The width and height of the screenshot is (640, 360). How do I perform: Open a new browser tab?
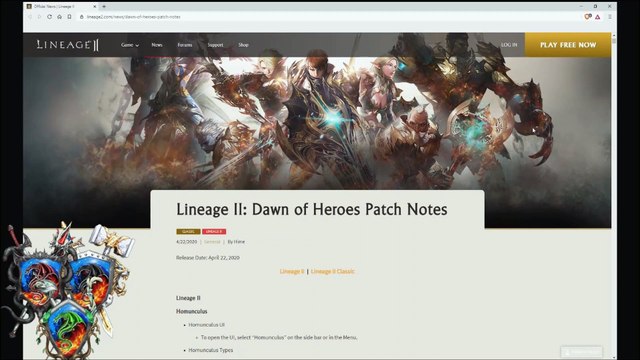coord(104,7)
